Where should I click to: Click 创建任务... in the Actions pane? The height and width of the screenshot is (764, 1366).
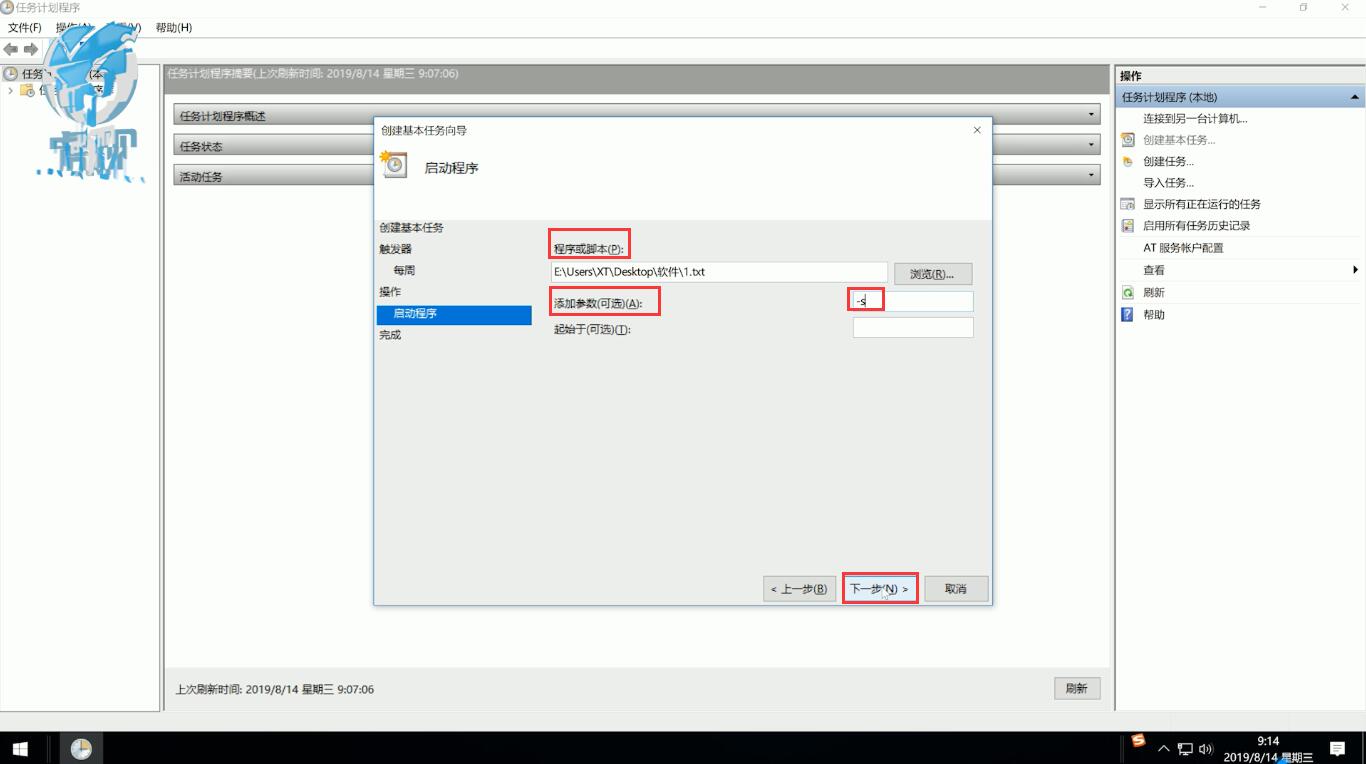1168,161
